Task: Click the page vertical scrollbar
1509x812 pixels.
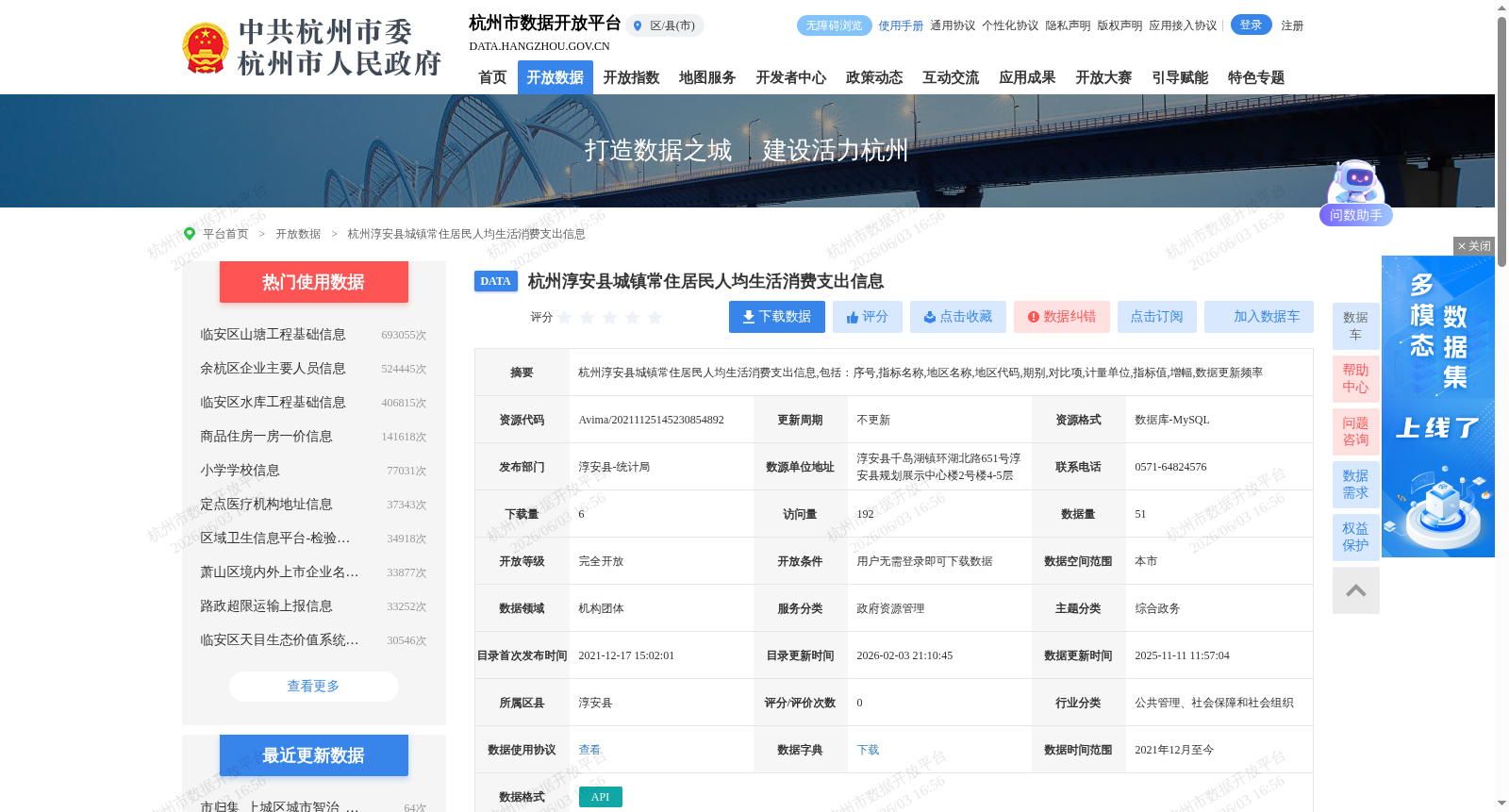Action: point(1501,141)
